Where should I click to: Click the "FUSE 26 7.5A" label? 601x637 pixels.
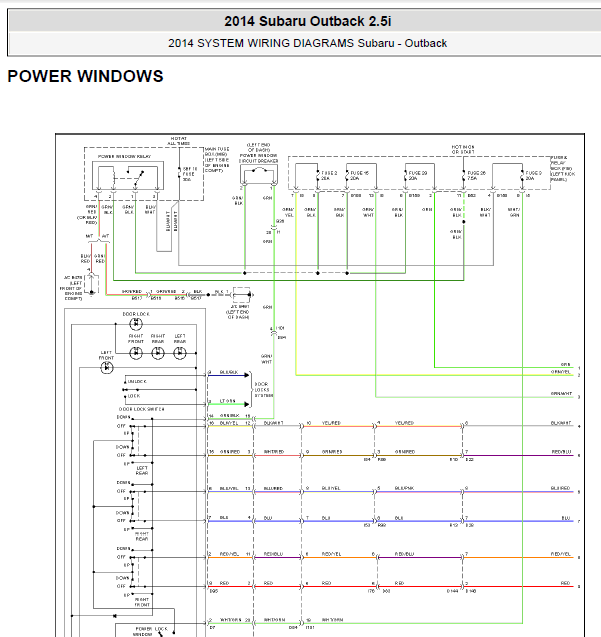tap(476, 176)
